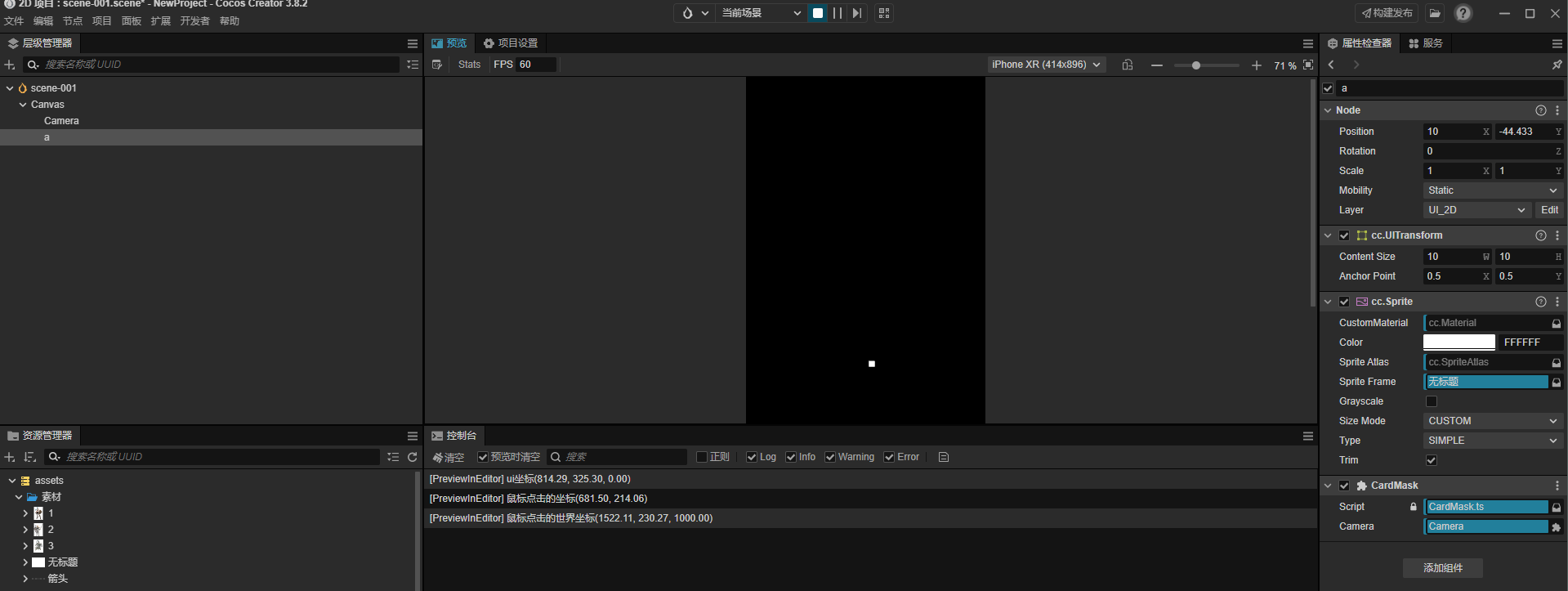Image resolution: width=1568 pixels, height=591 pixels.
Task: Open the Type SIMPLE dropdown
Action: (1493, 441)
